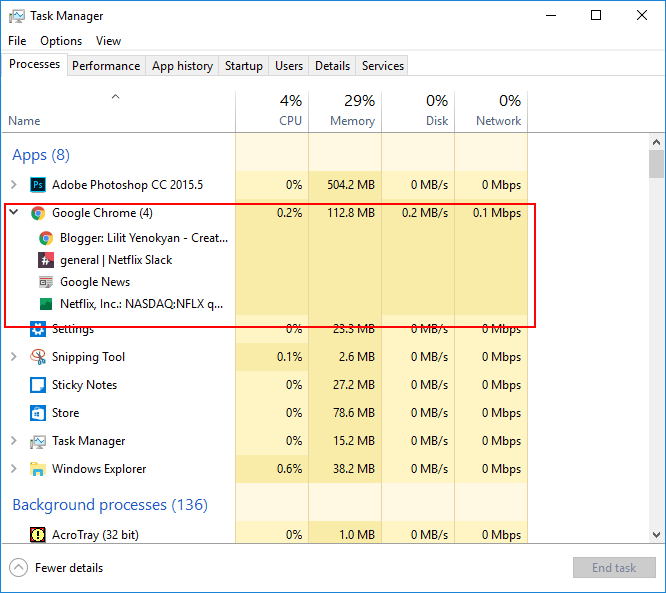The width and height of the screenshot is (666, 593).
Task: Click the Task Manager title bar icon
Action: pos(17,16)
